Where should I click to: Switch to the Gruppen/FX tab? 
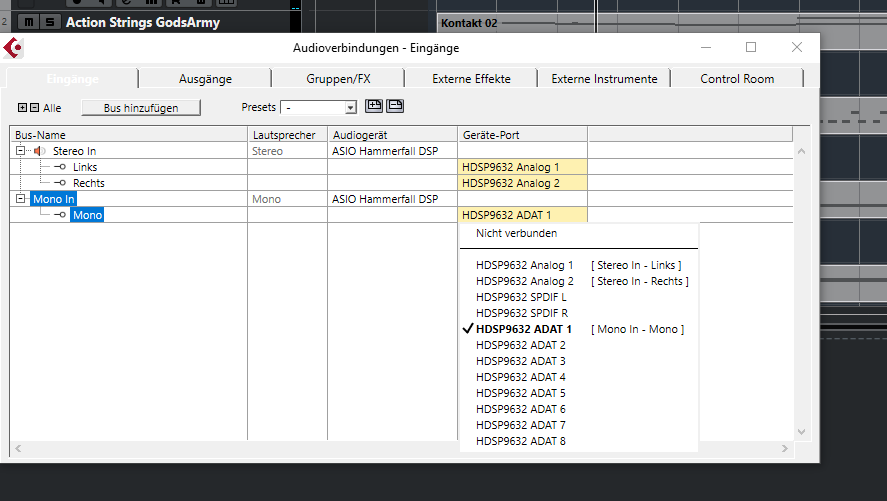338,79
